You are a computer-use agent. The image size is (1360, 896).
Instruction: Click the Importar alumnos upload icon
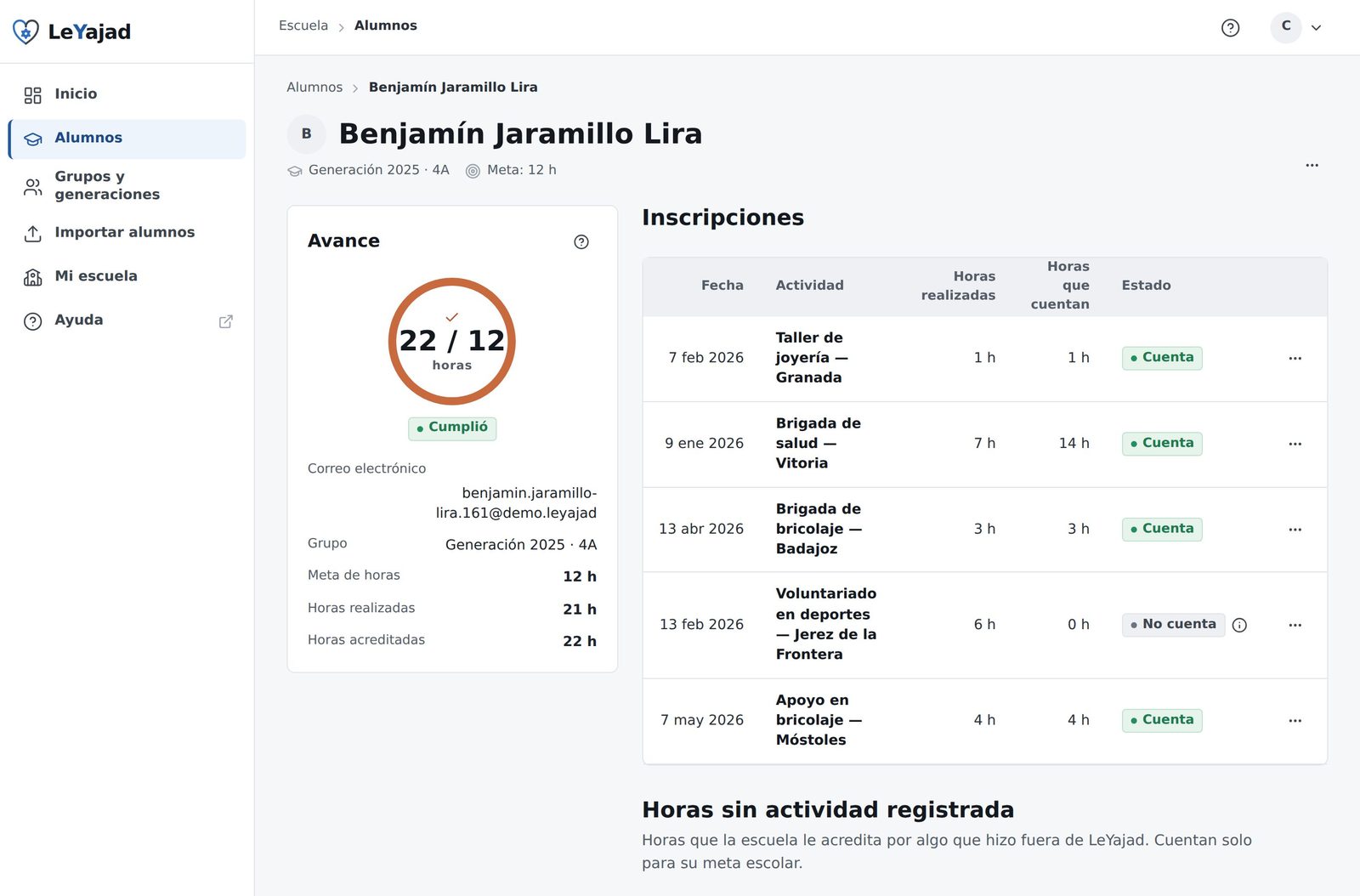click(x=32, y=234)
